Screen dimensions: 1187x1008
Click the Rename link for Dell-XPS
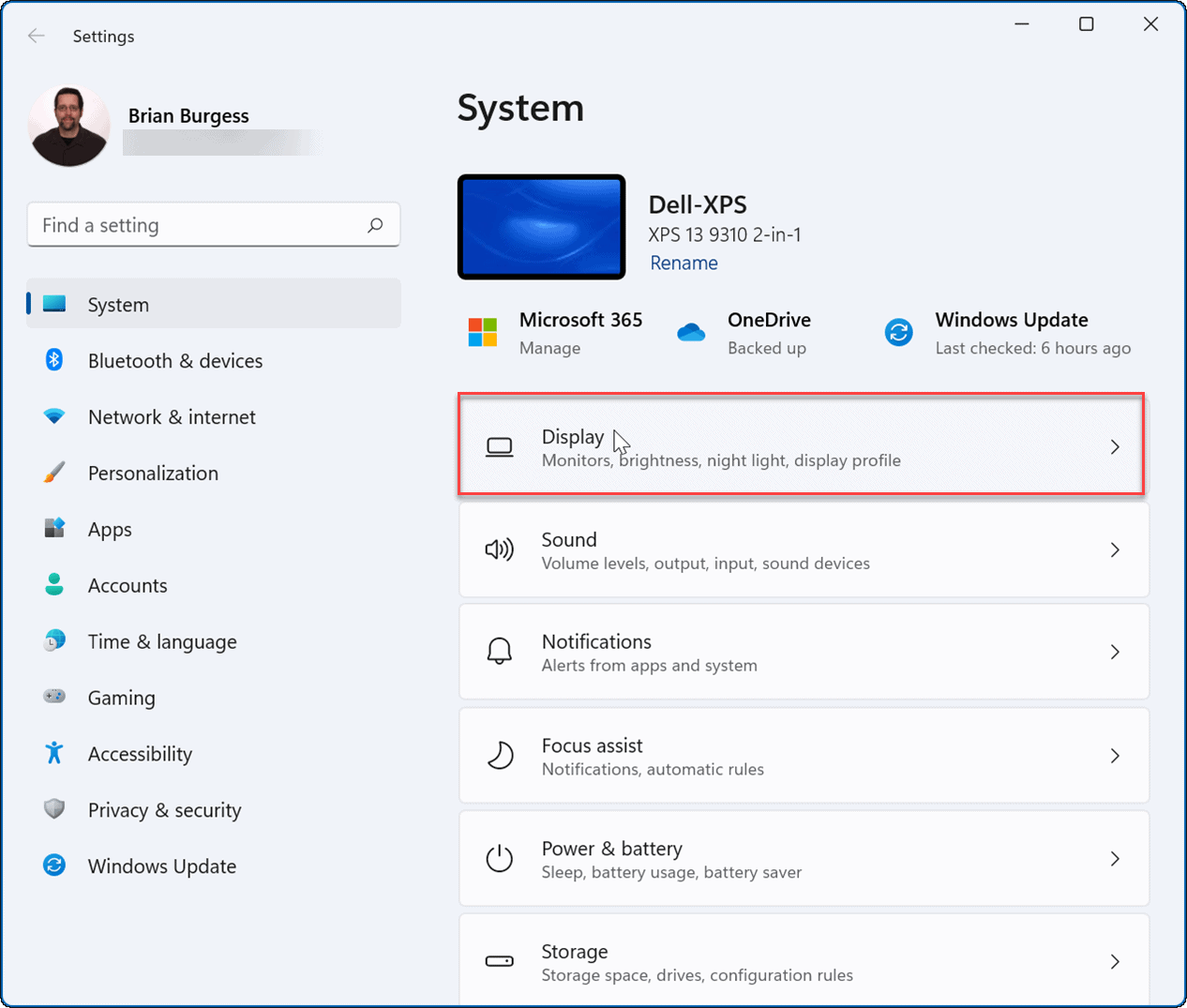pos(684,263)
